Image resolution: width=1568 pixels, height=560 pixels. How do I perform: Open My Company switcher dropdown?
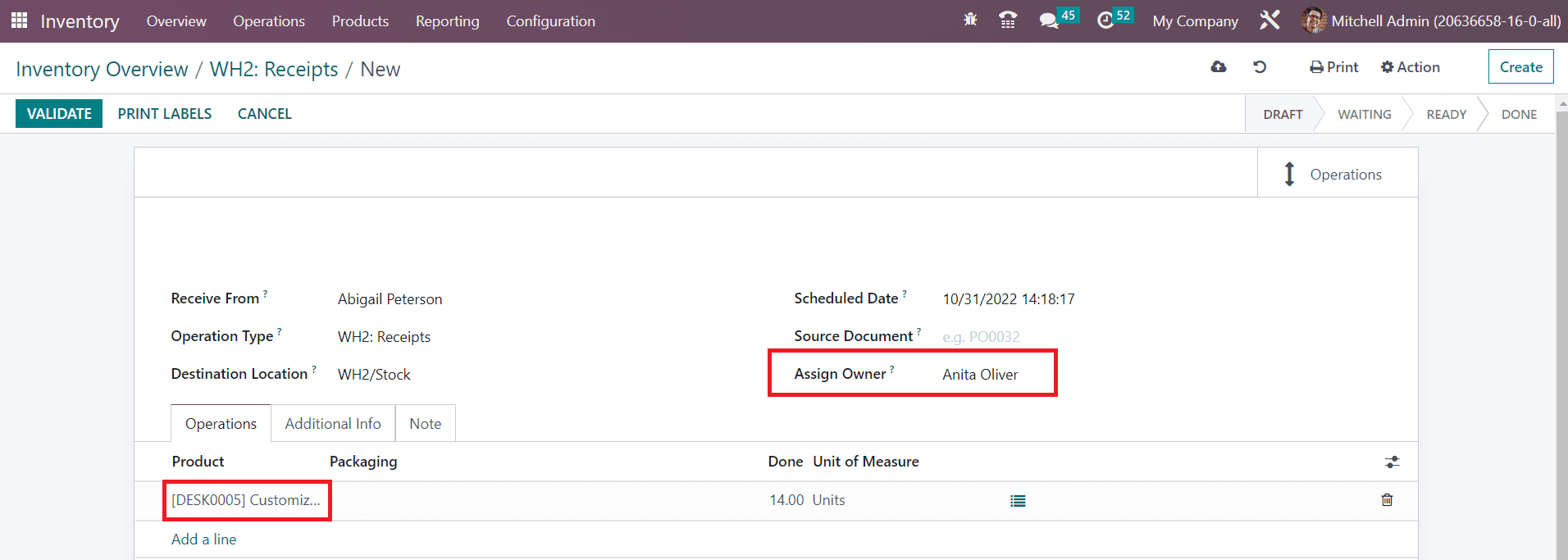[x=1195, y=21]
